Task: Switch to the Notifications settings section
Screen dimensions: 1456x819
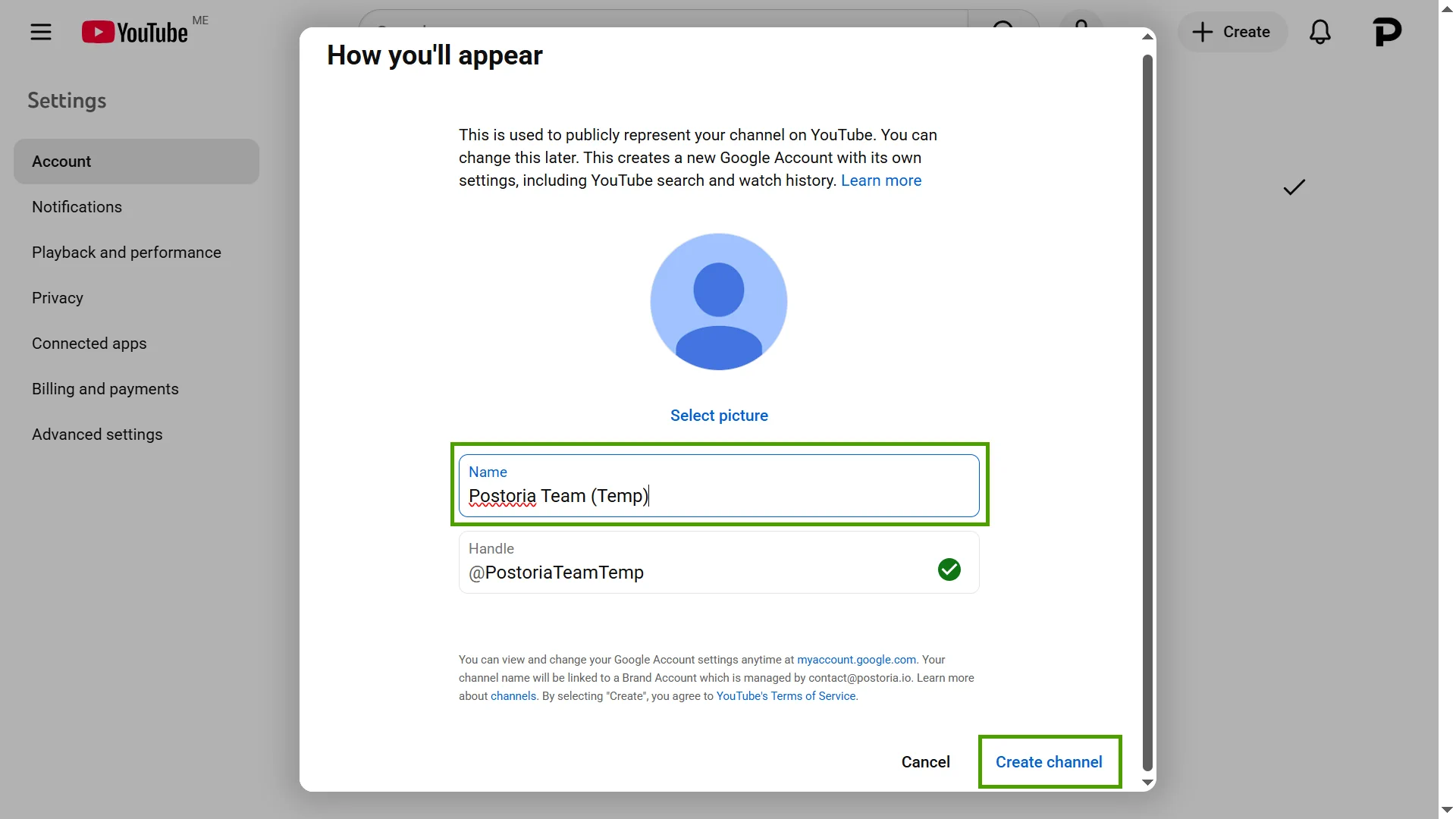Action: (x=77, y=206)
